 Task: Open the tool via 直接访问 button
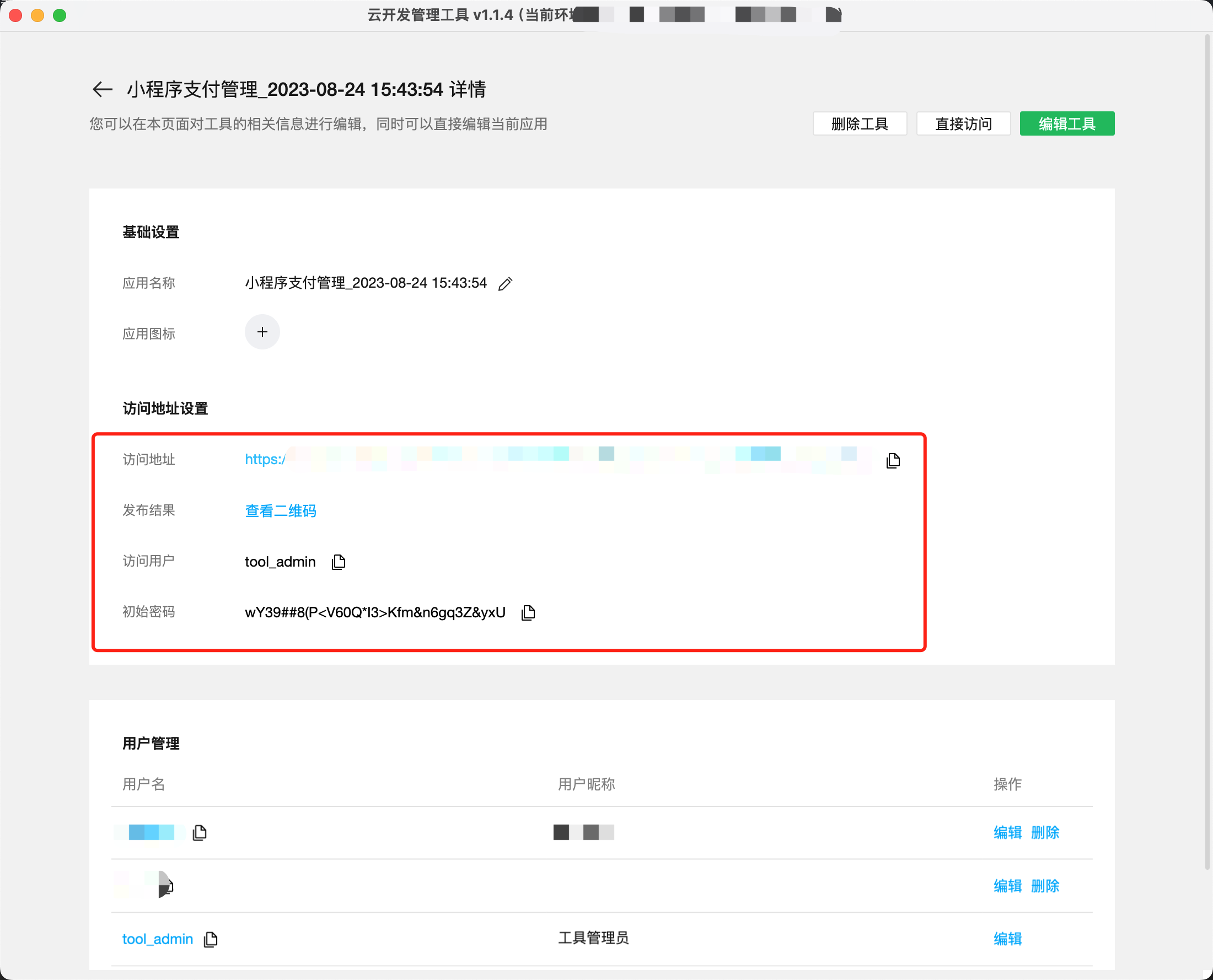click(963, 123)
